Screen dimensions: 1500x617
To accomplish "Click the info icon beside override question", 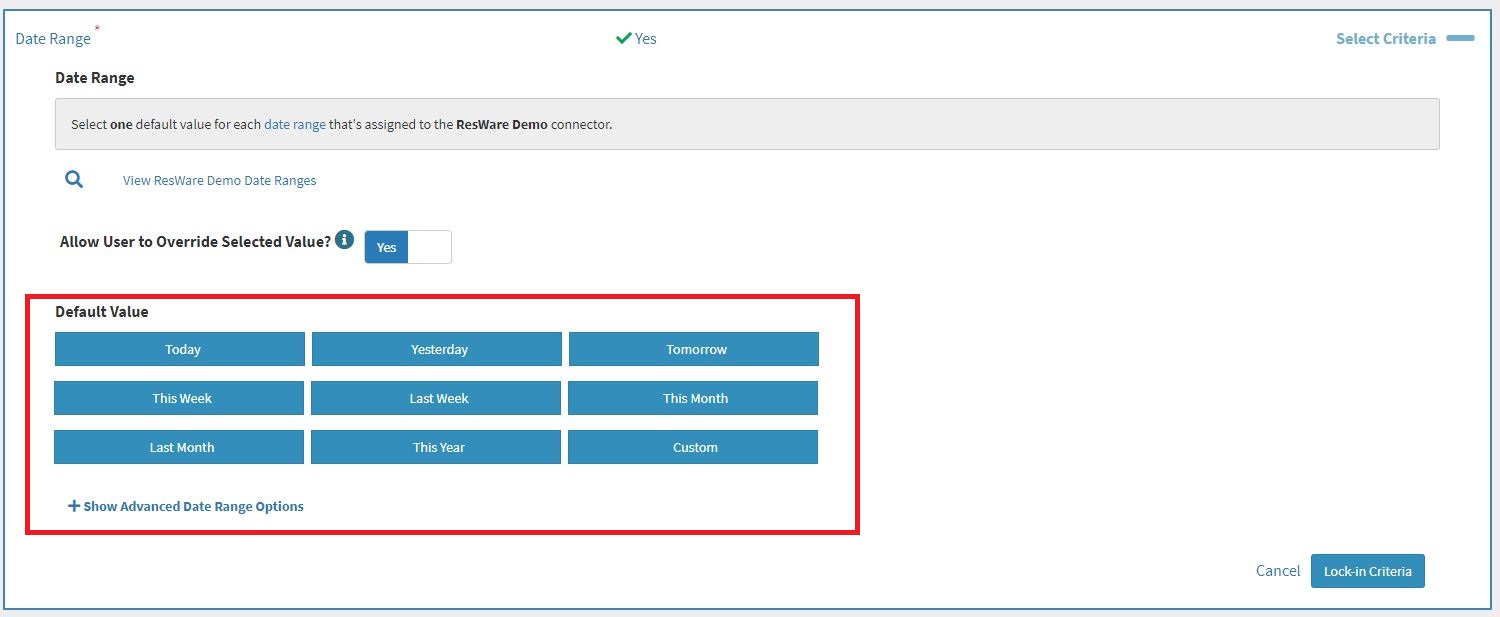I will coord(344,240).
